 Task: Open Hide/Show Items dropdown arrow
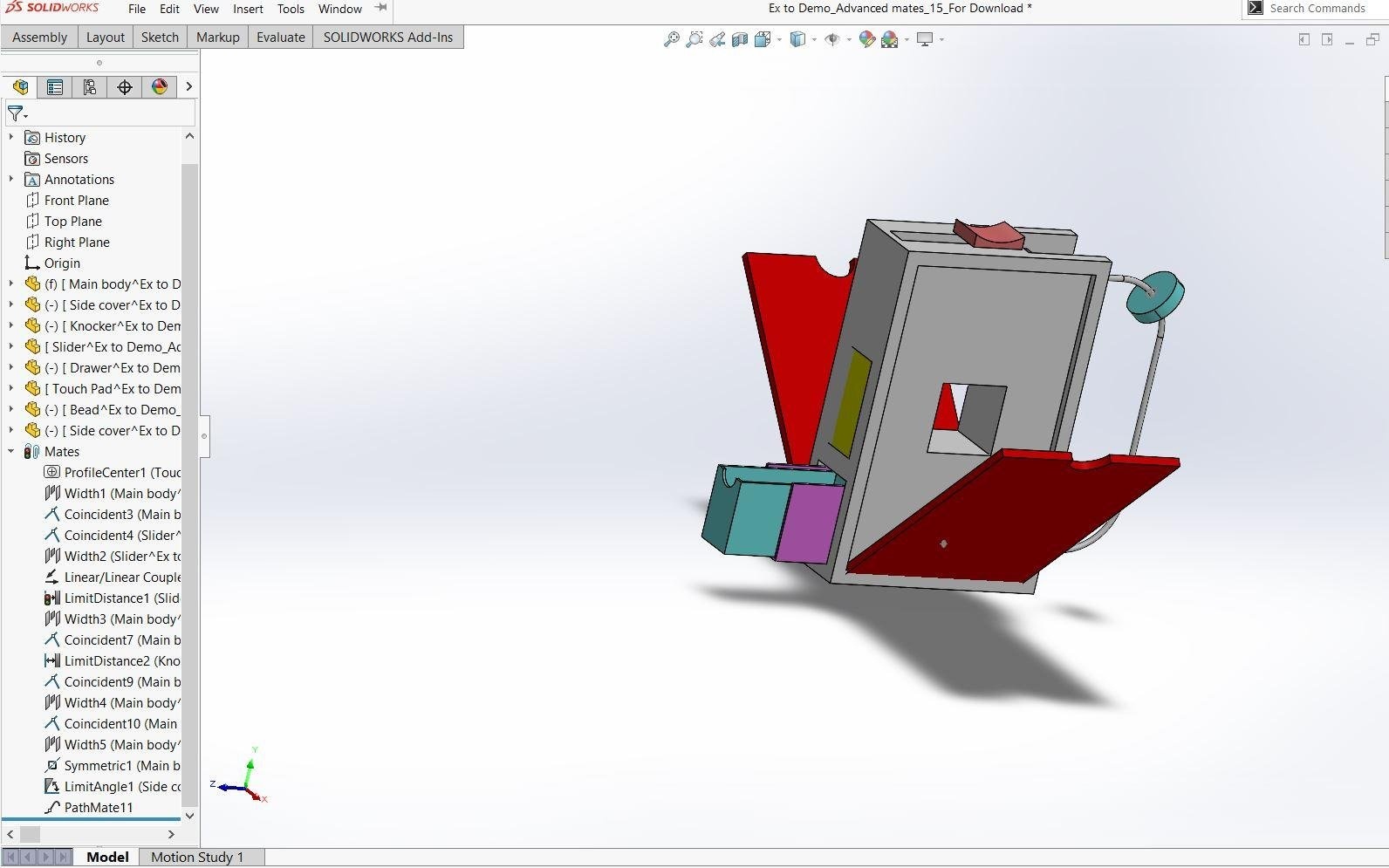tap(849, 39)
